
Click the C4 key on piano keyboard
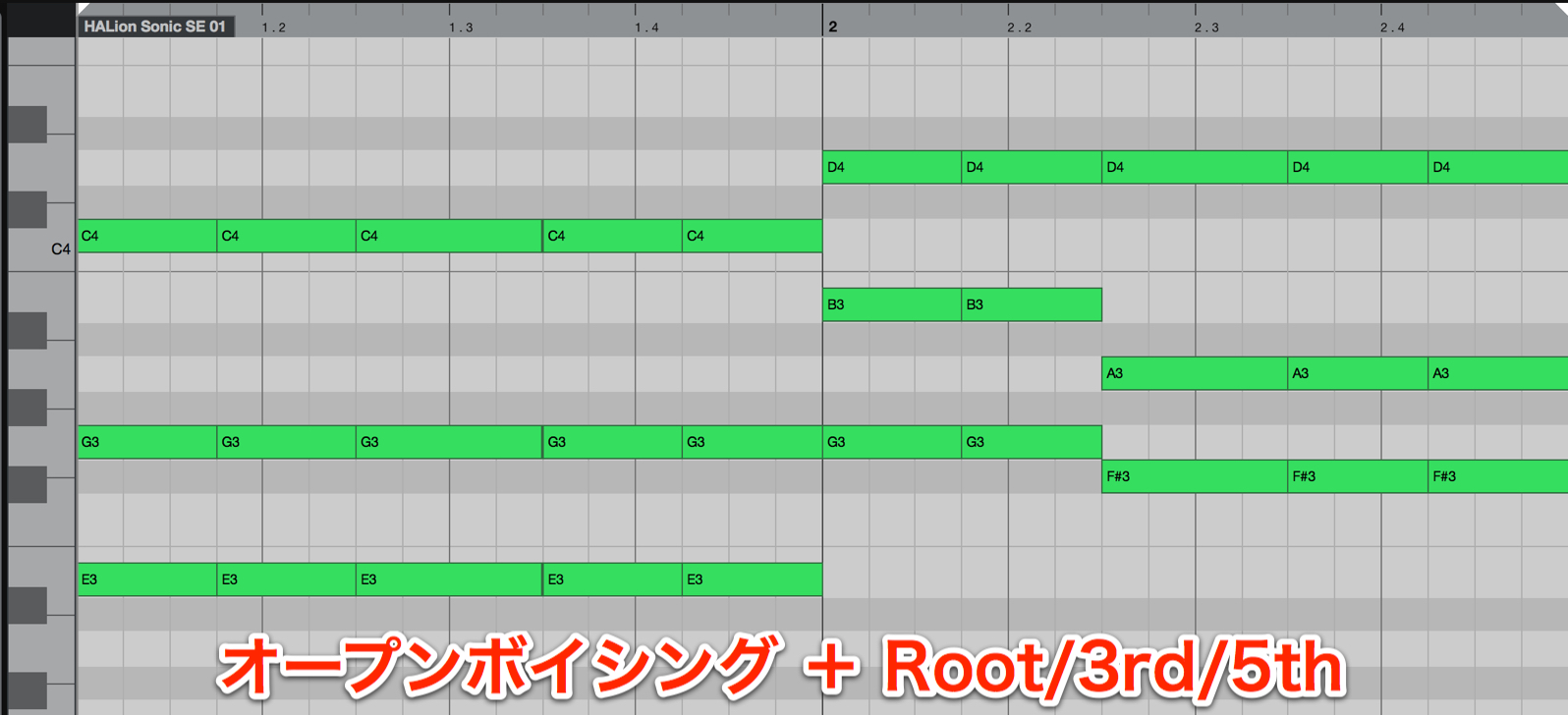[41, 249]
